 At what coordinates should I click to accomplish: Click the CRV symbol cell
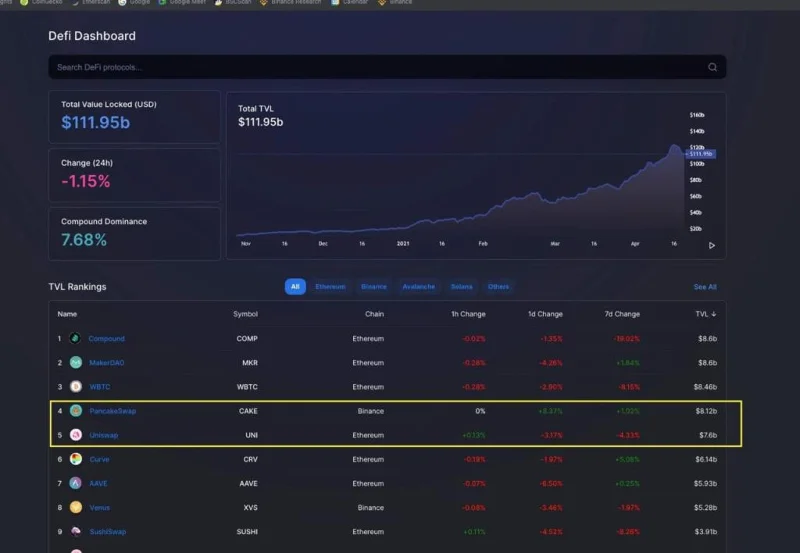click(251, 459)
